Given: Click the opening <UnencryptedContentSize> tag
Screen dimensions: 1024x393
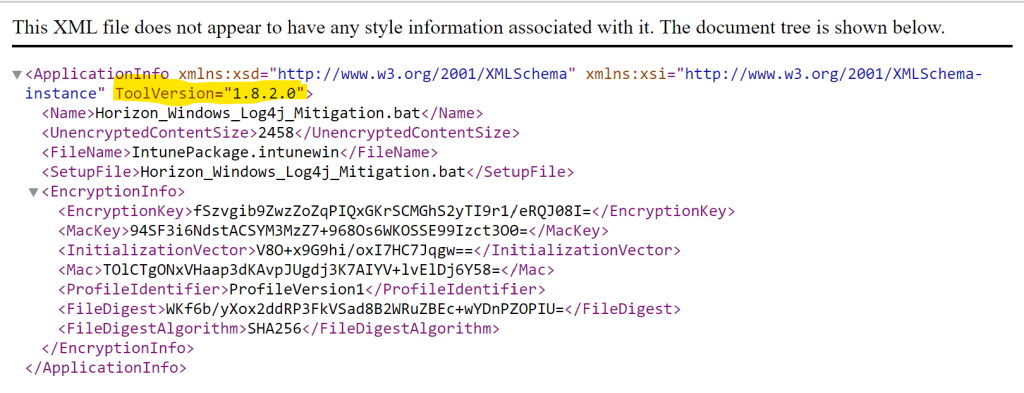Looking at the screenshot, I should [150, 133].
